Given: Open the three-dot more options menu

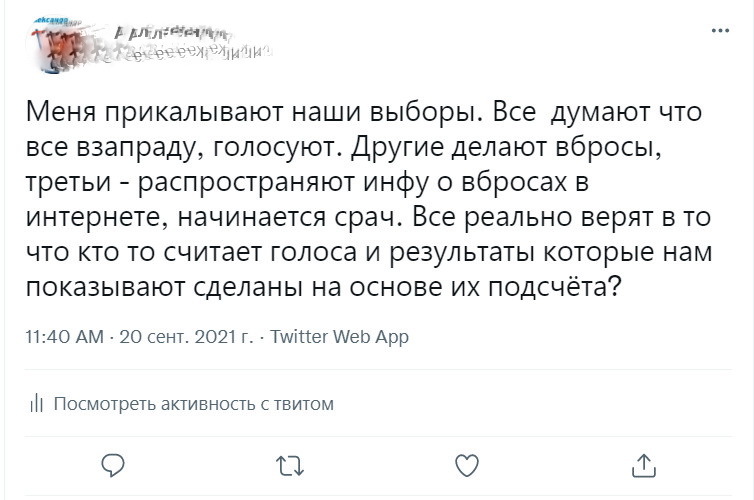Looking at the screenshot, I should (x=720, y=31).
